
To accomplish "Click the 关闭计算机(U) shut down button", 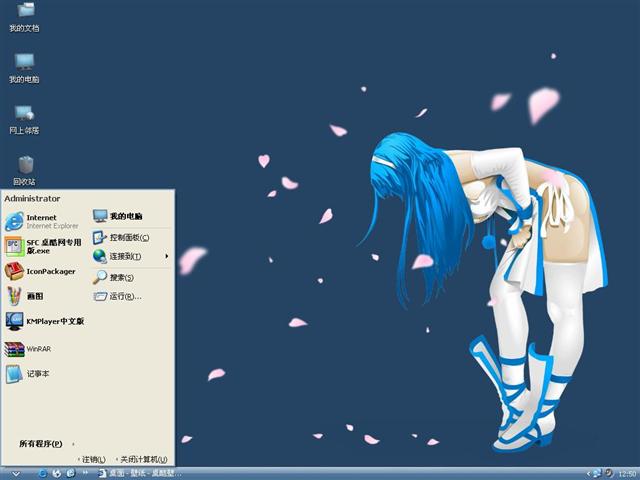I will pos(140,459).
